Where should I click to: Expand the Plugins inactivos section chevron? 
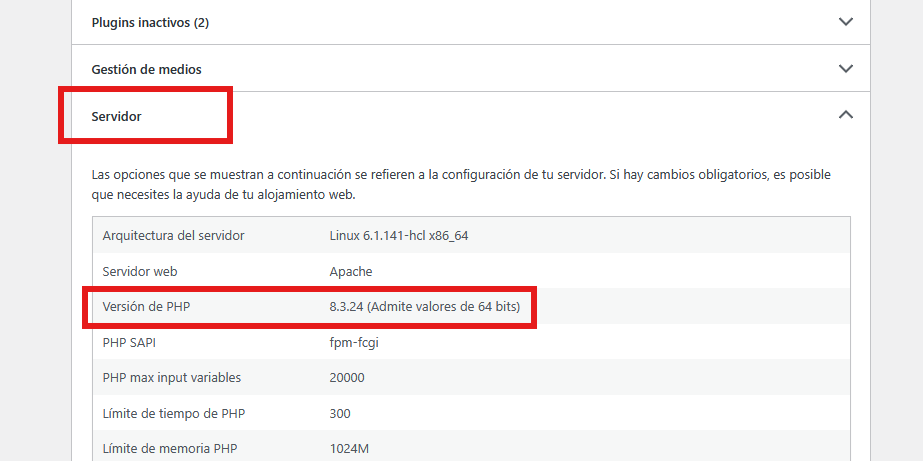(x=845, y=22)
